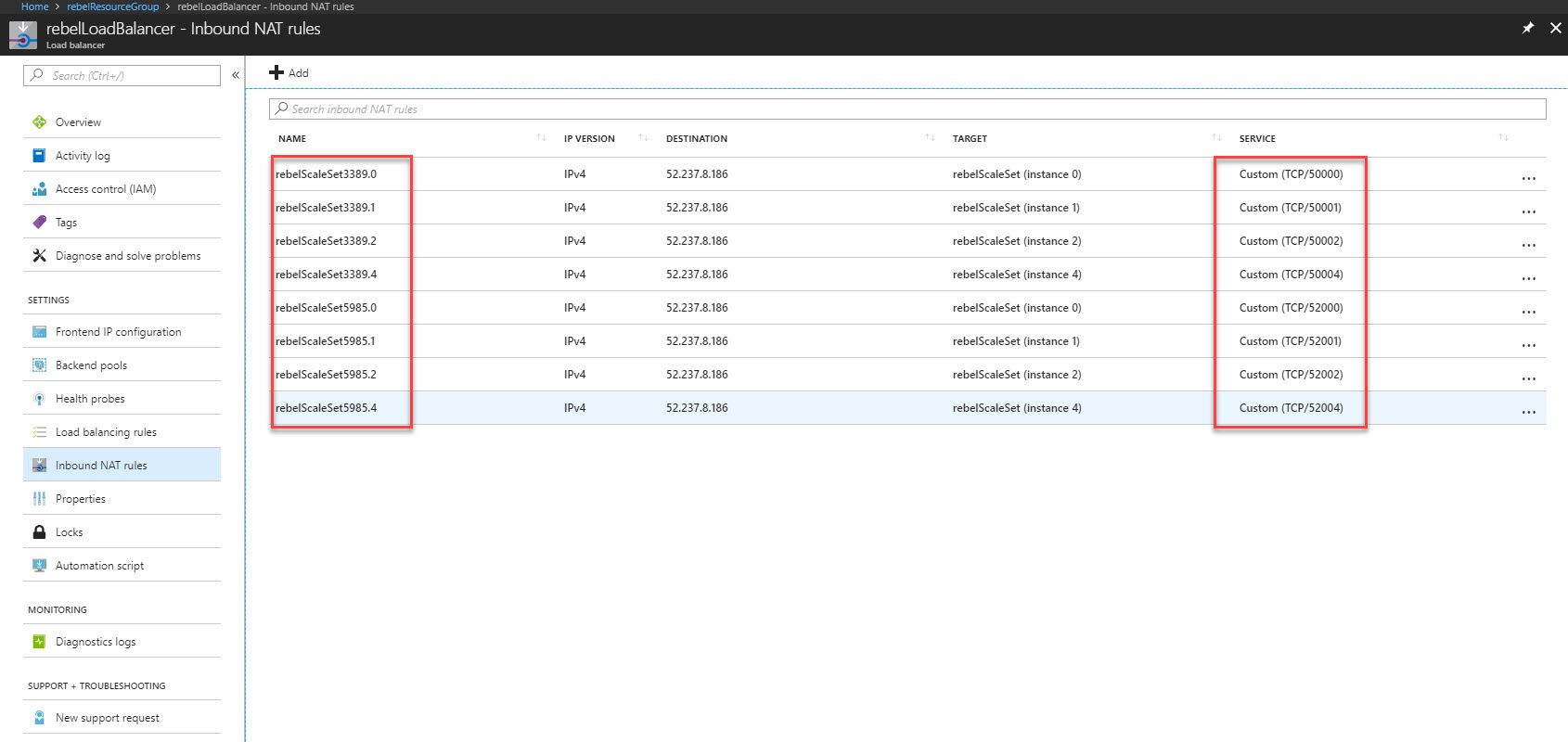Click the load balancer header icon

23,34
